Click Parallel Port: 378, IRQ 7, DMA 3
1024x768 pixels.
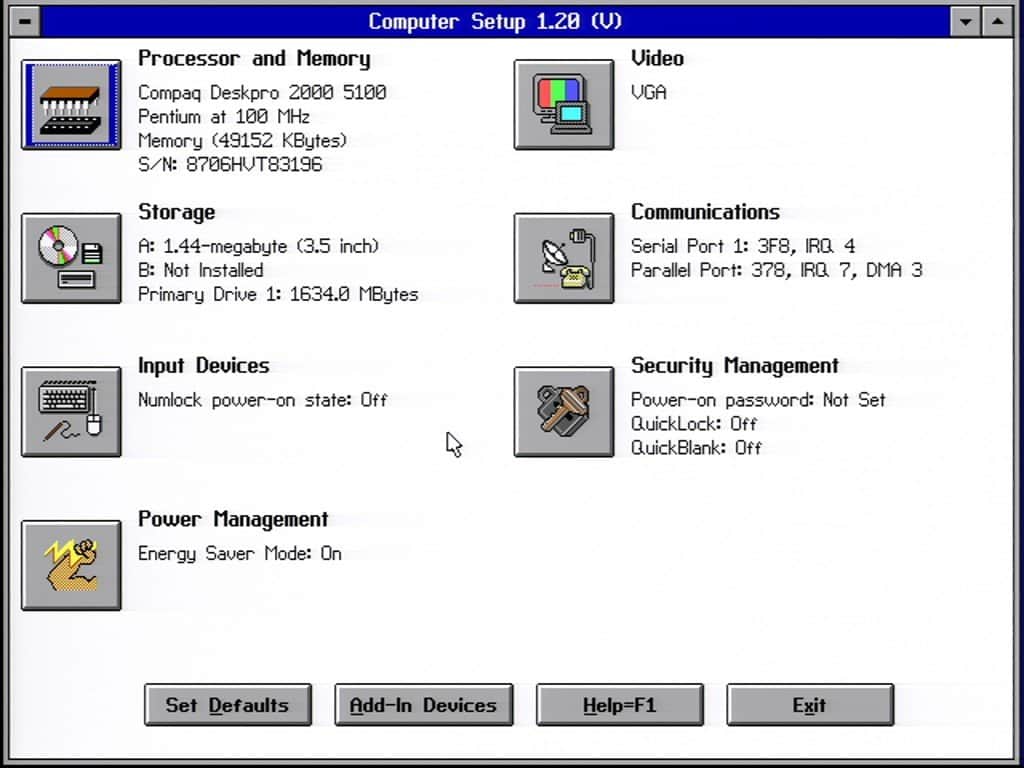pos(776,270)
